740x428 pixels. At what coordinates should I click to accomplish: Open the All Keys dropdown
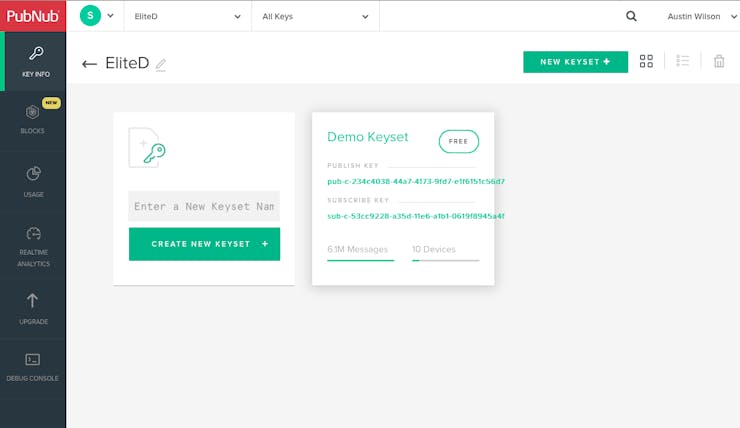point(315,16)
